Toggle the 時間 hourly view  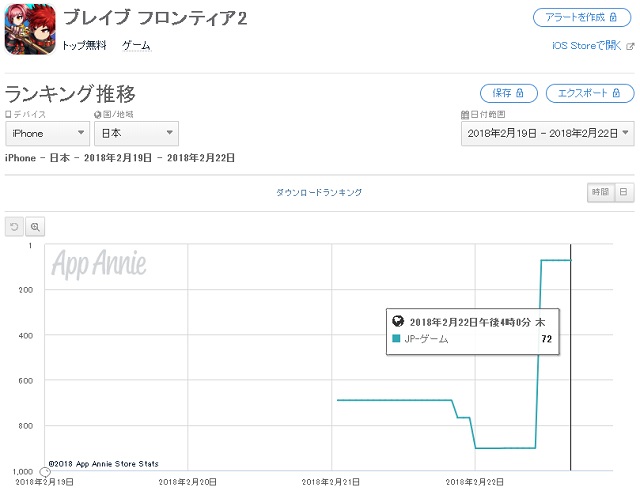pyautogui.click(x=599, y=192)
